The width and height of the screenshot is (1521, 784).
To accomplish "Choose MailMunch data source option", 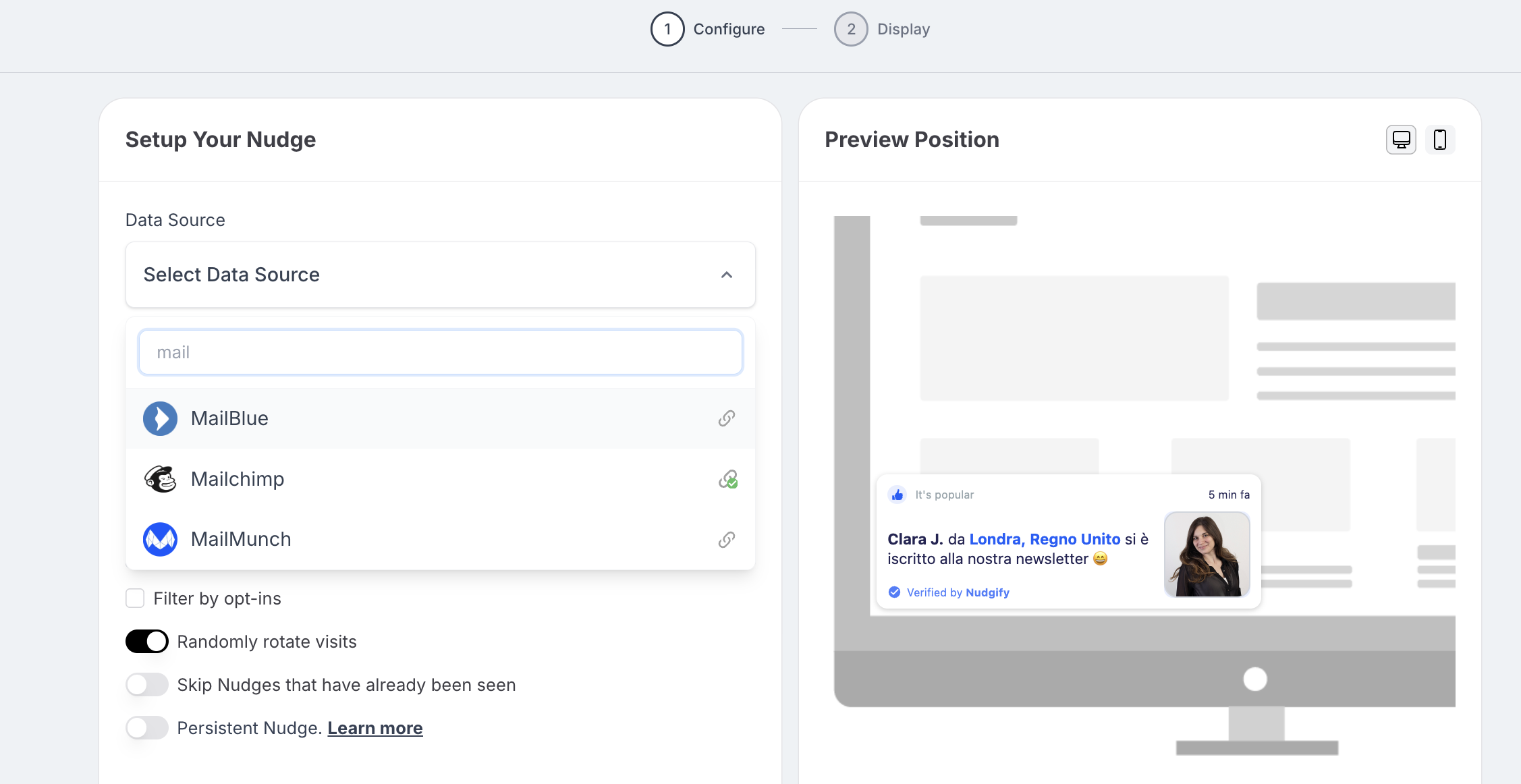I will (241, 539).
